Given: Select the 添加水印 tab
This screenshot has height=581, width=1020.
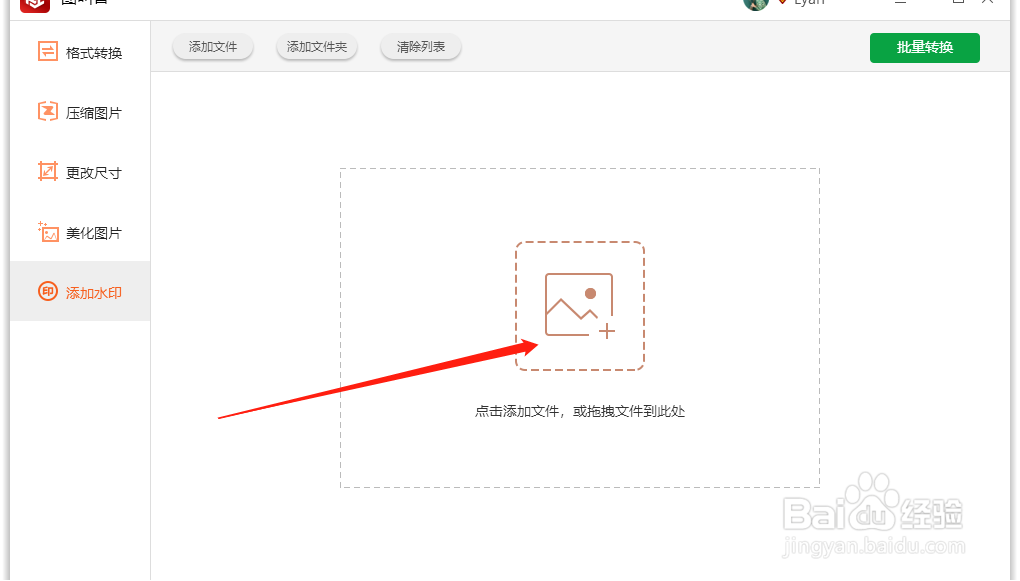Looking at the screenshot, I should (80, 291).
